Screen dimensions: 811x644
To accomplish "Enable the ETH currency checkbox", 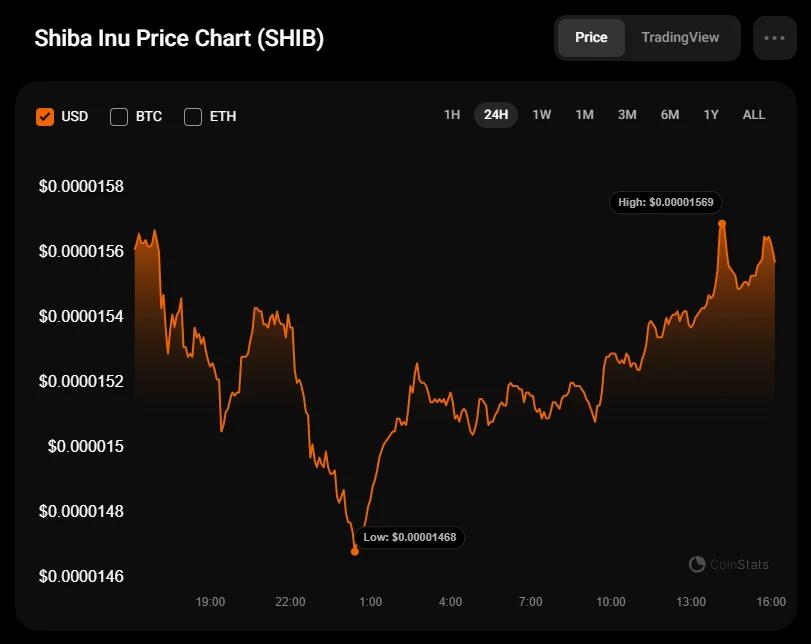I will coord(193,116).
